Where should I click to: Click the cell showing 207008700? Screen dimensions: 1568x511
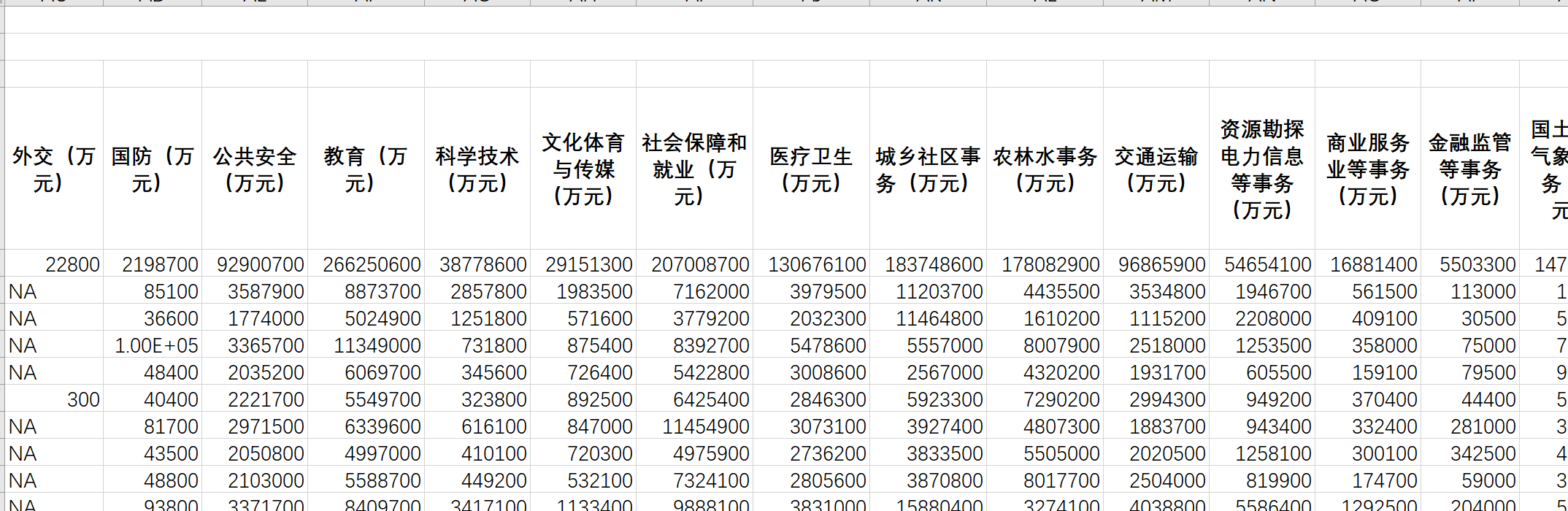694,264
